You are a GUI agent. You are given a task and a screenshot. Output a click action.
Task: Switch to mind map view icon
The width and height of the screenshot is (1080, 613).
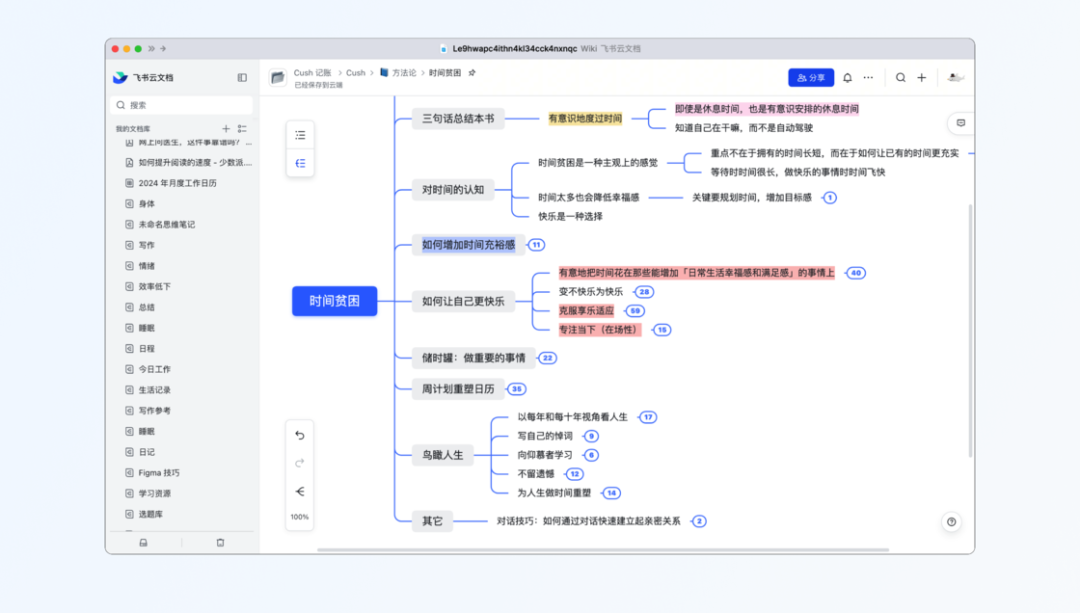(x=300, y=163)
